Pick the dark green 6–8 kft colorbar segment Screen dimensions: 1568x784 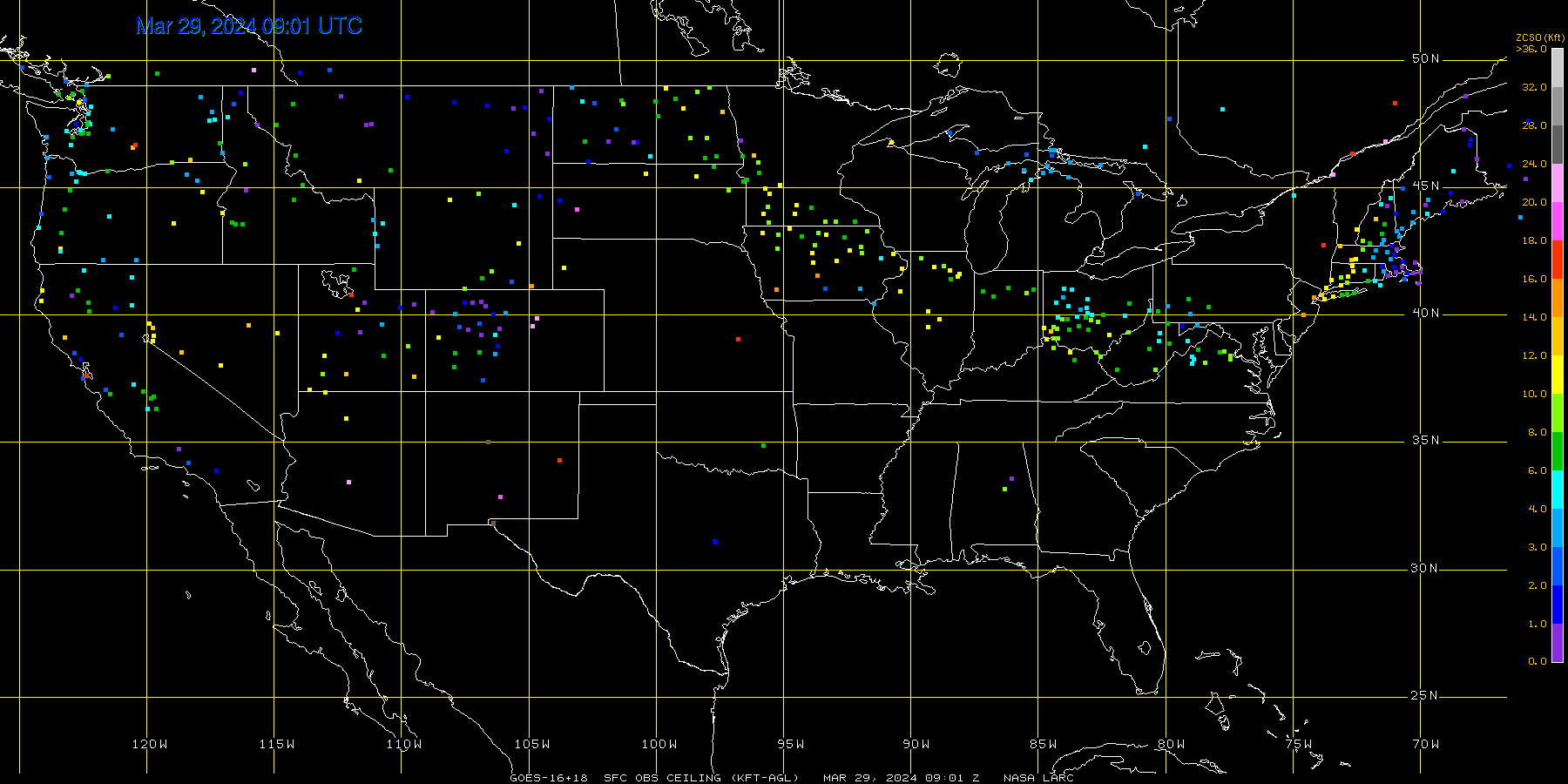pyautogui.click(x=1558, y=451)
